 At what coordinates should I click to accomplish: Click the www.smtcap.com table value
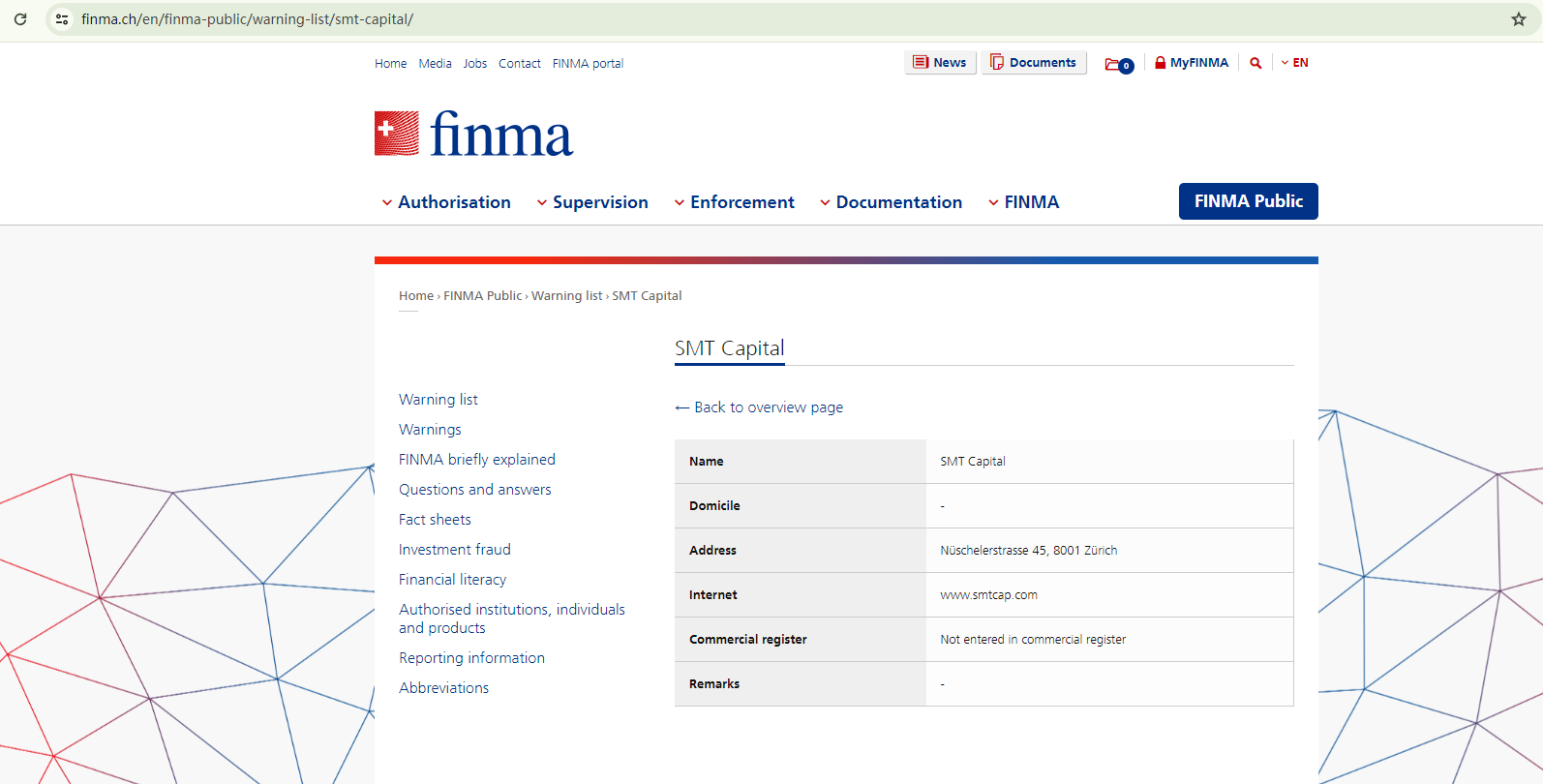pos(988,595)
